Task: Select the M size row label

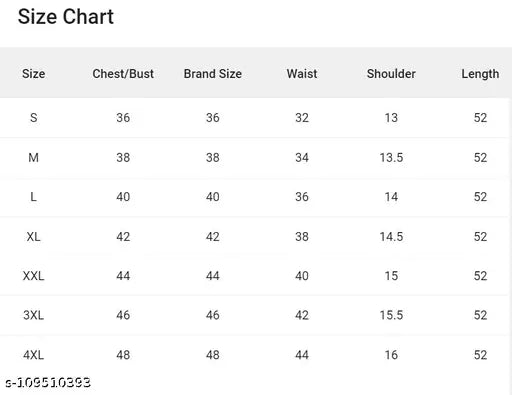Action: click(33, 157)
